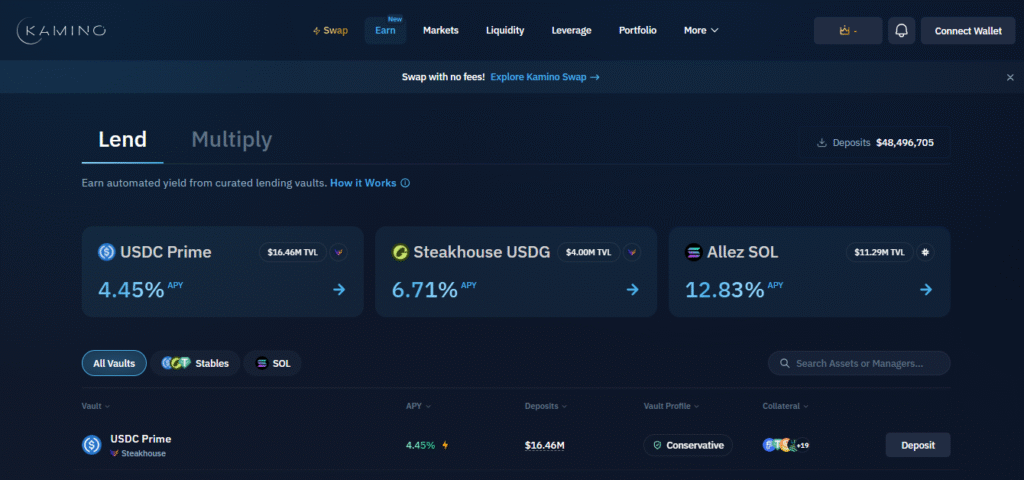The width and height of the screenshot is (1024, 480).
Task: Click the info icon beside How it Works
Action: (405, 183)
